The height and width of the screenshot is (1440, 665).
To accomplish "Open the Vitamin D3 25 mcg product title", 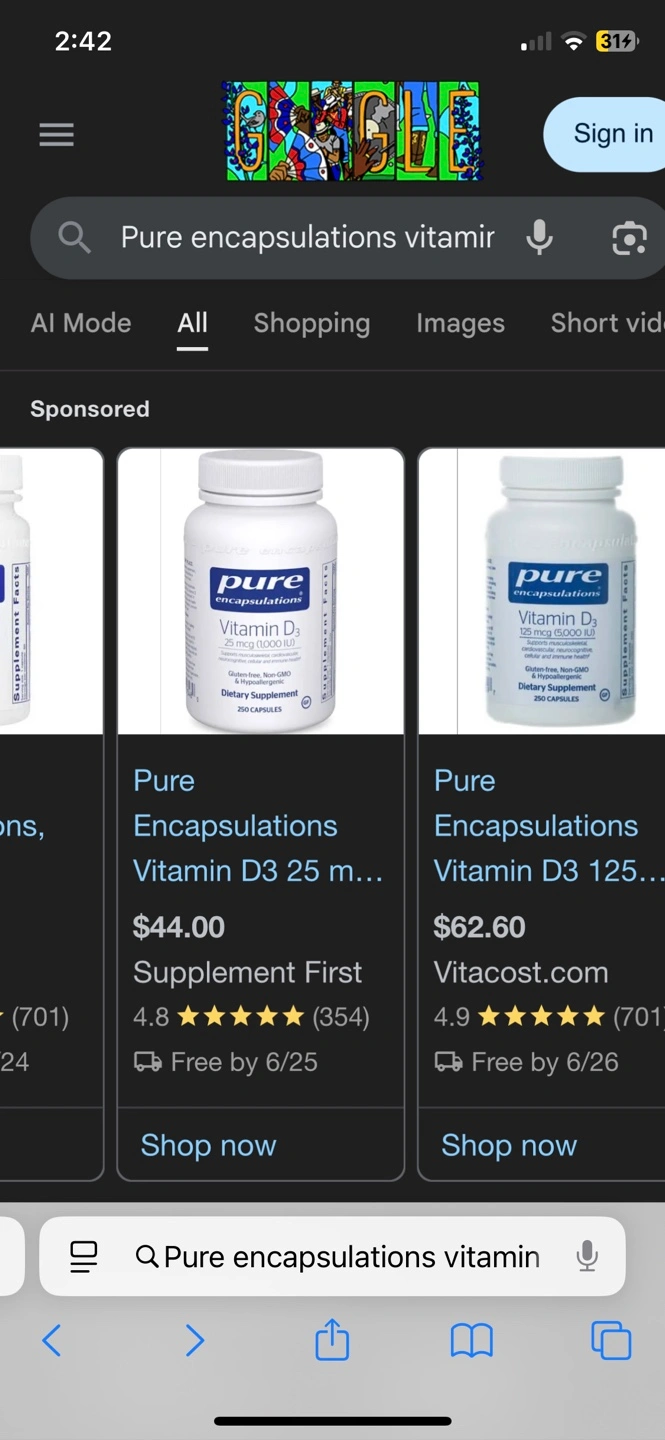I will 257,826.
